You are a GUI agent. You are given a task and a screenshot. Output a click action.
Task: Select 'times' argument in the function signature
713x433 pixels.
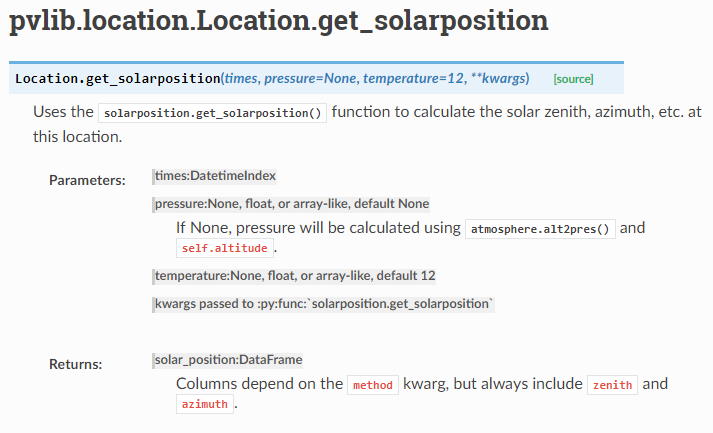coord(240,78)
